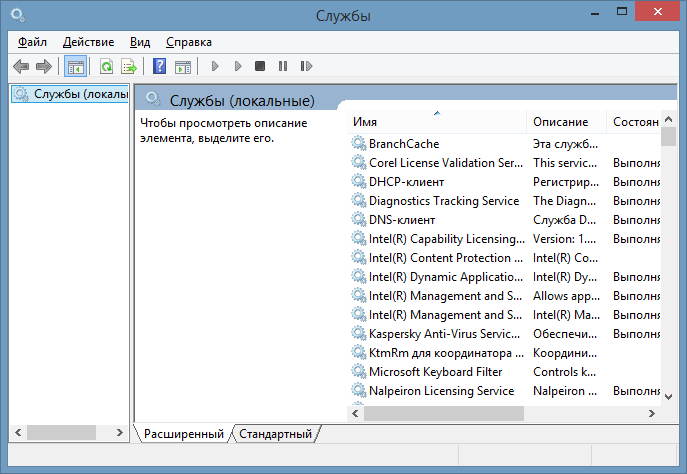Click the tree pane horizontal scrollbar thumb
687x474 pixels.
pos(61,432)
